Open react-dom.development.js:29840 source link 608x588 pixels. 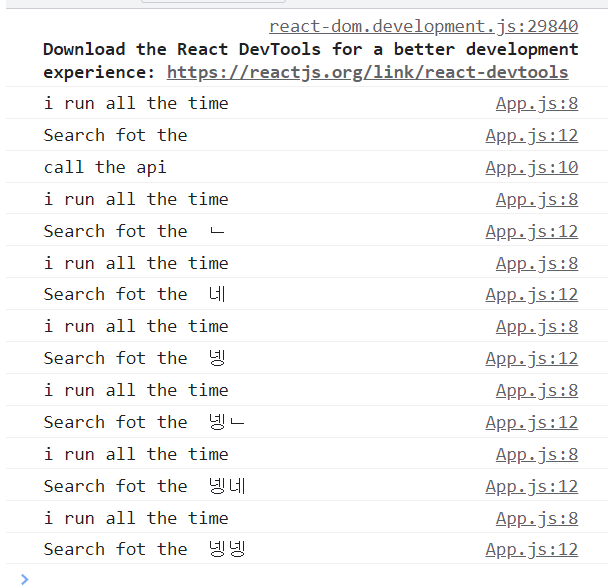423,26
